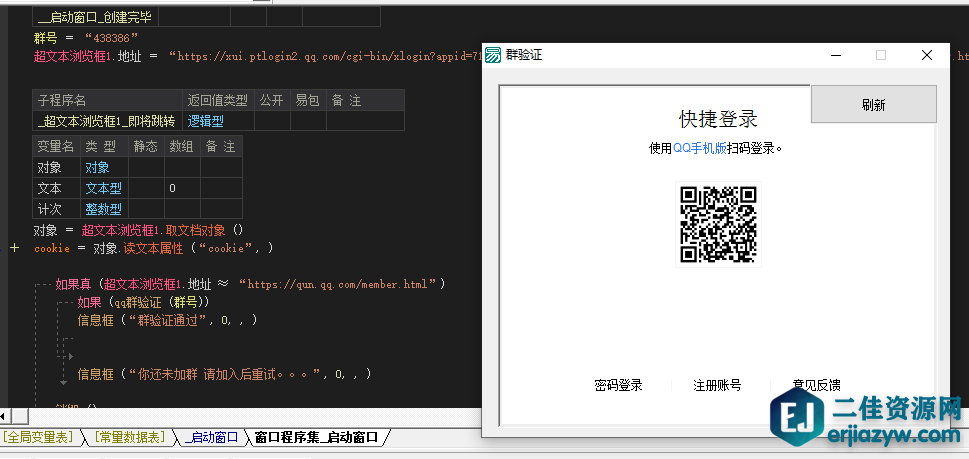Switch to the [常量数据表] tab
This screenshot has height=459, width=969.
(130, 437)
